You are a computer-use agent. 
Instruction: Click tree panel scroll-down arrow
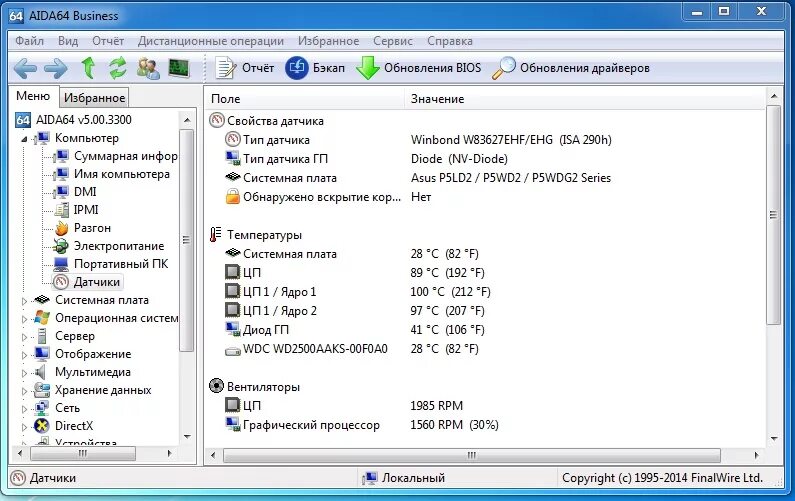(x=187, y=437)
